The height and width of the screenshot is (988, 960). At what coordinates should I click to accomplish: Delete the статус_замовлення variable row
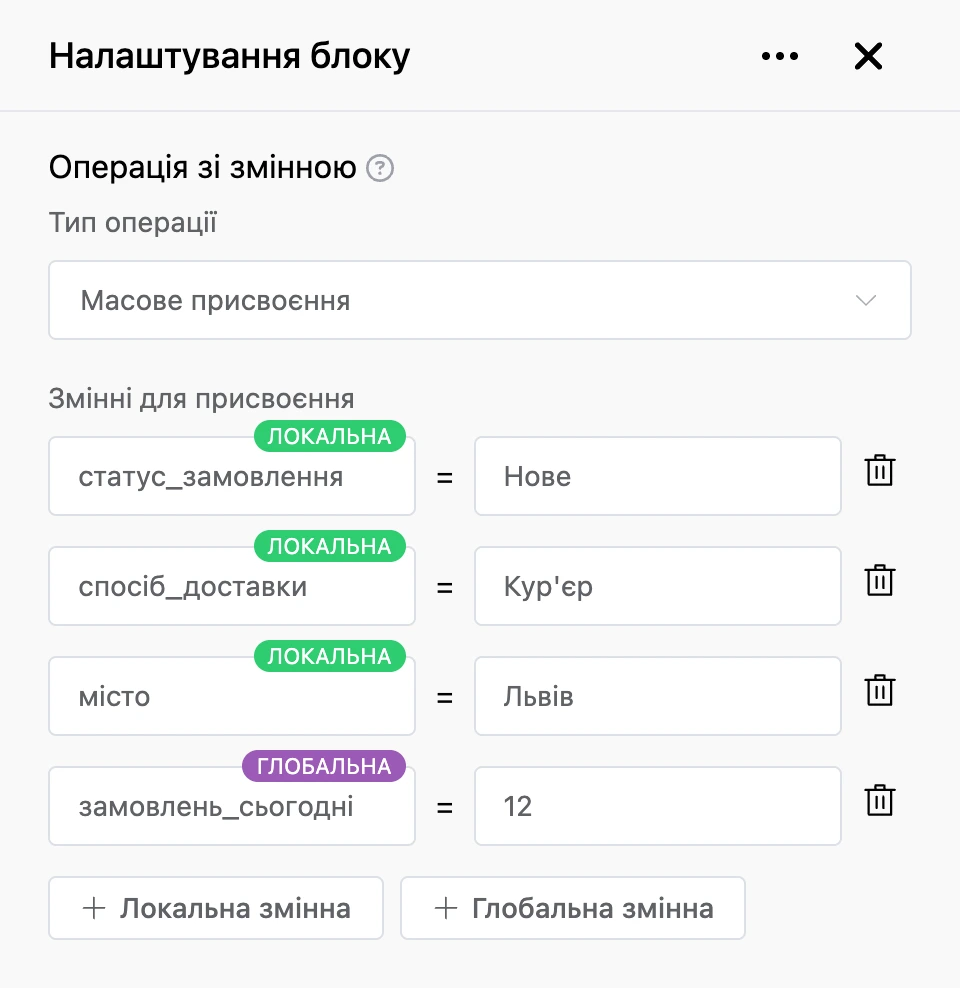(879, 470)
